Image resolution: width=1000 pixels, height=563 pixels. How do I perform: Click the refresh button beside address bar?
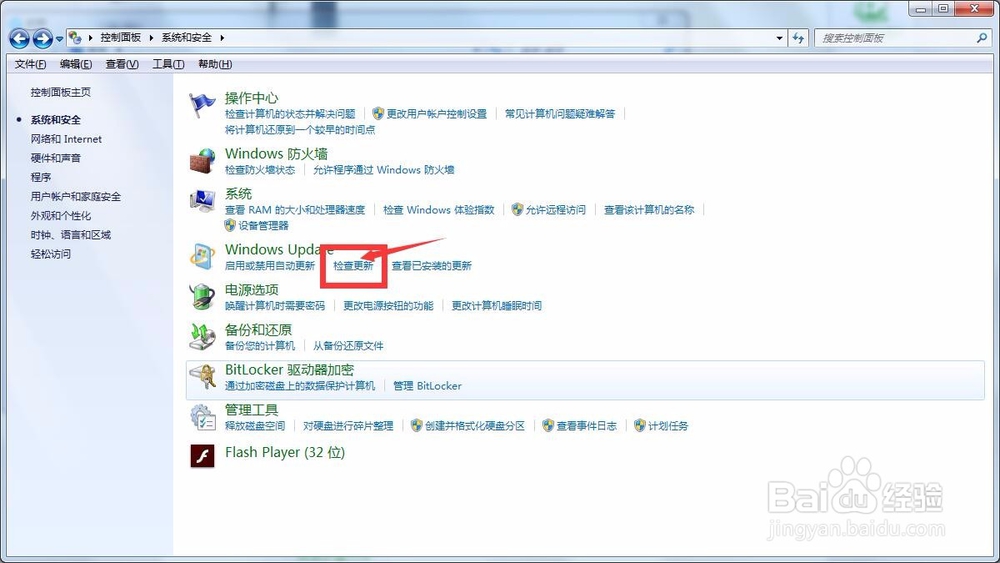point(798,38)
